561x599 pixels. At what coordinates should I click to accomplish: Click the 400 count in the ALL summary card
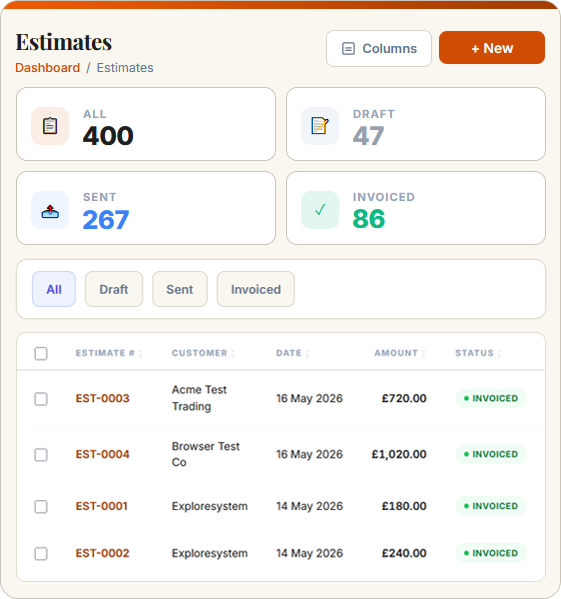pos(108,136)
